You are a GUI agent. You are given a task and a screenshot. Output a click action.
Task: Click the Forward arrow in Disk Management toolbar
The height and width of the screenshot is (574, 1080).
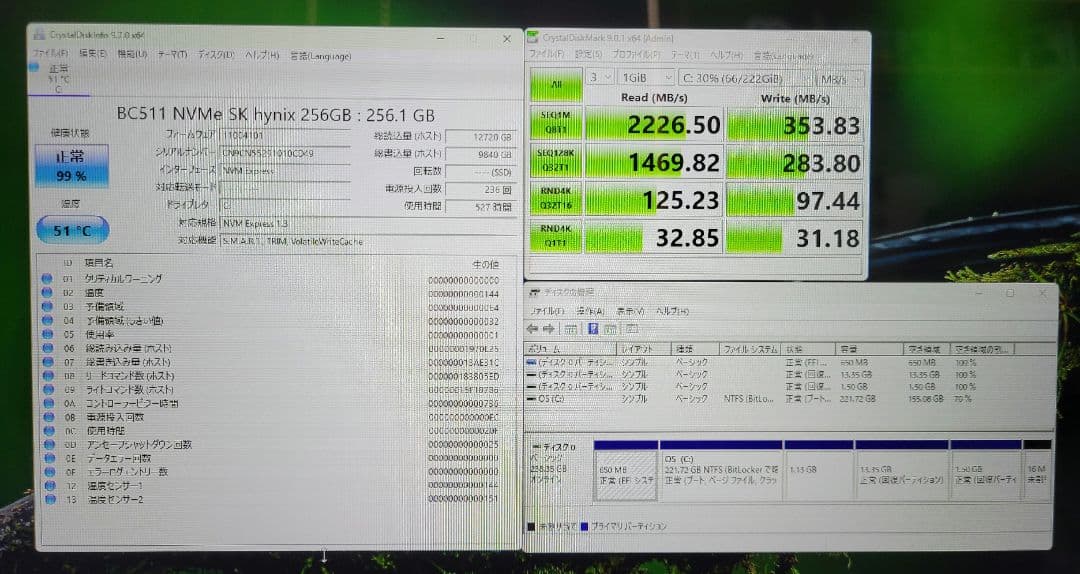click(549, 329)
